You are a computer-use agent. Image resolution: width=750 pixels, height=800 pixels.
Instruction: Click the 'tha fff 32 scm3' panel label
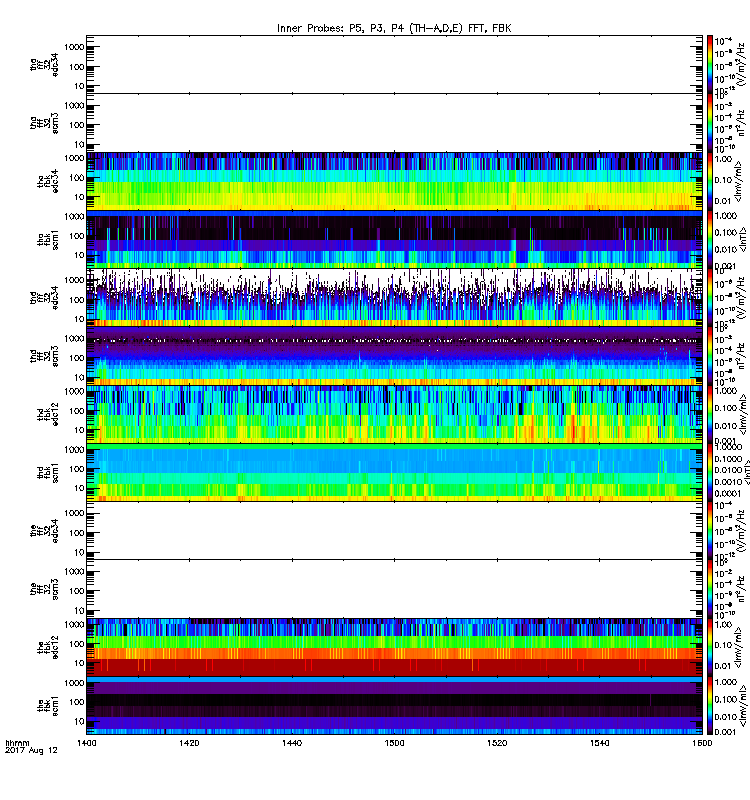click(x=44, y=123)
